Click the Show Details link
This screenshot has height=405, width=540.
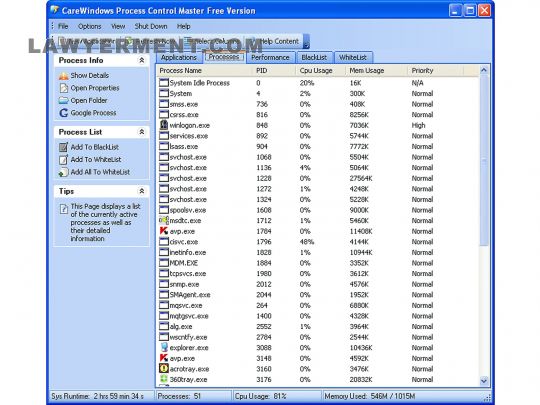(x=90, y=75)
